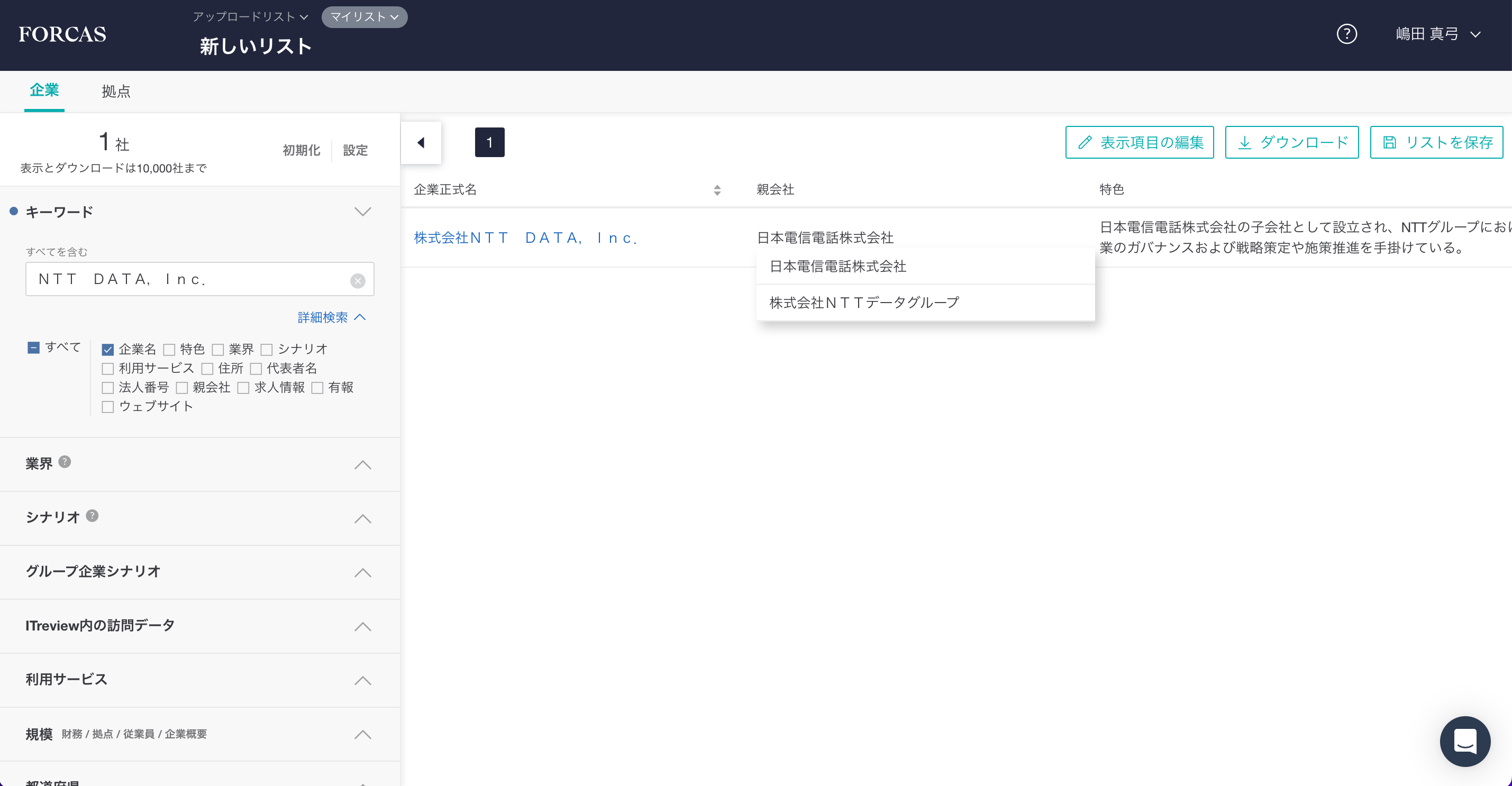Expand the 利用サービス filter section
The height and width of the screenshot is (786, 1512).
(363, 680)
